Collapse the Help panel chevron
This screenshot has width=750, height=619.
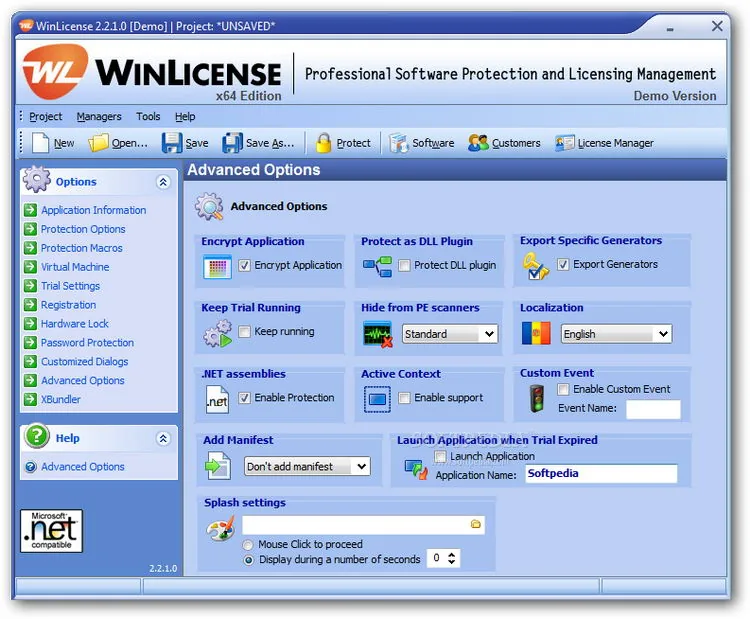(x=163, y=438)
